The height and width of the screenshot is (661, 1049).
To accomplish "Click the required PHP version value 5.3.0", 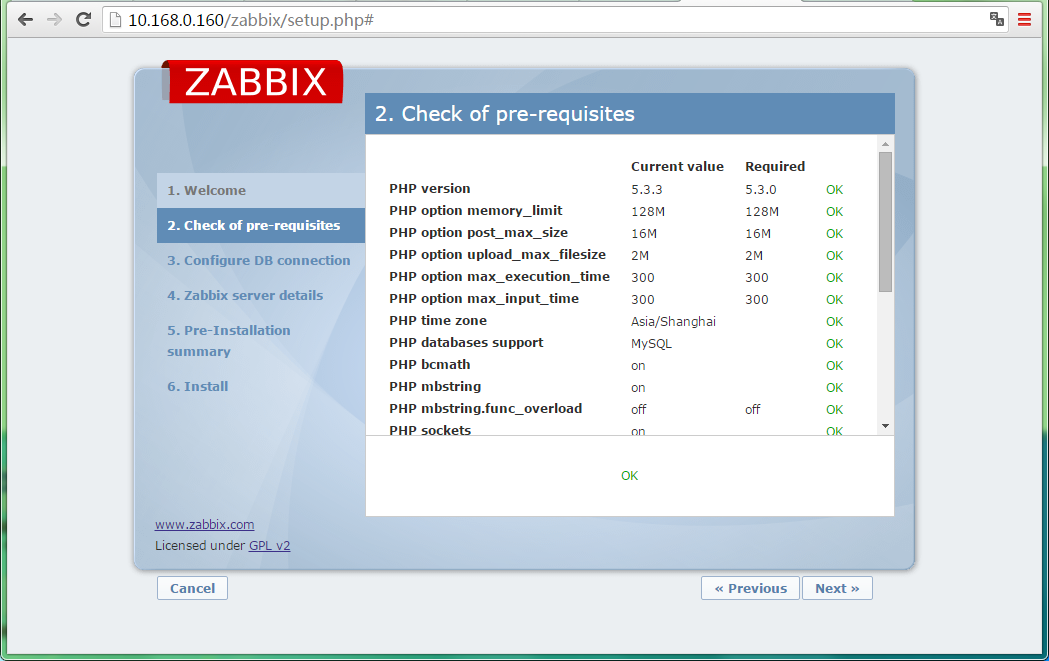I will click(x=761, y=190).
